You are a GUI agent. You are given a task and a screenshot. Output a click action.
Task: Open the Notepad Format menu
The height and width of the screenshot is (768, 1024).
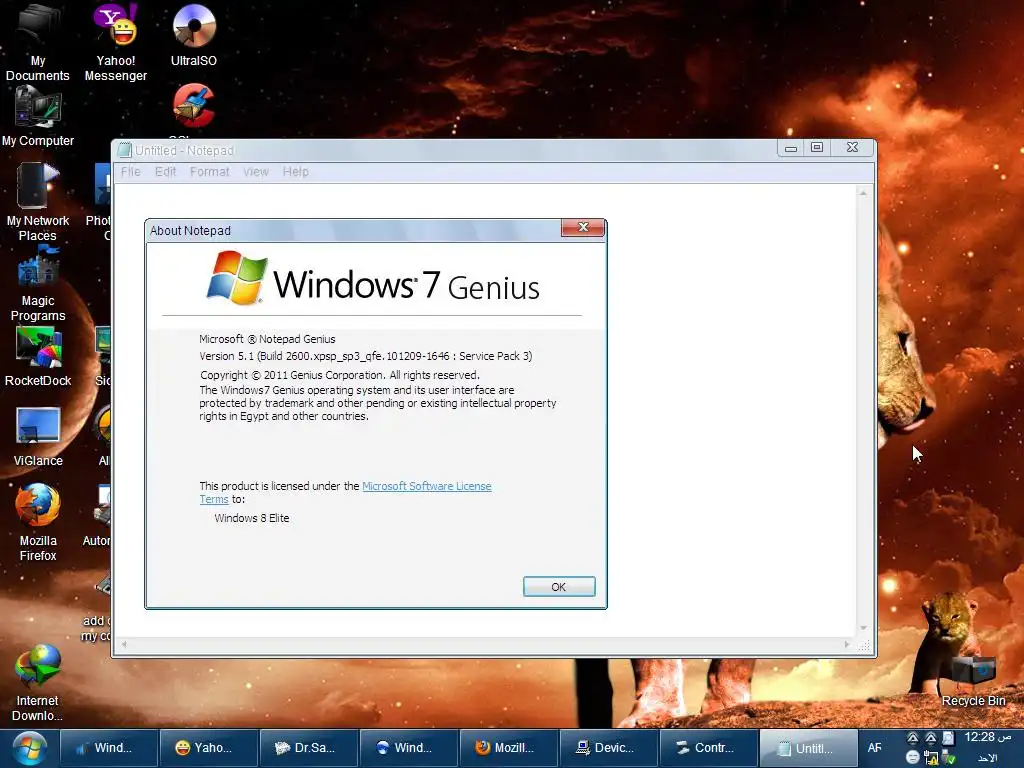pos(210,172)
